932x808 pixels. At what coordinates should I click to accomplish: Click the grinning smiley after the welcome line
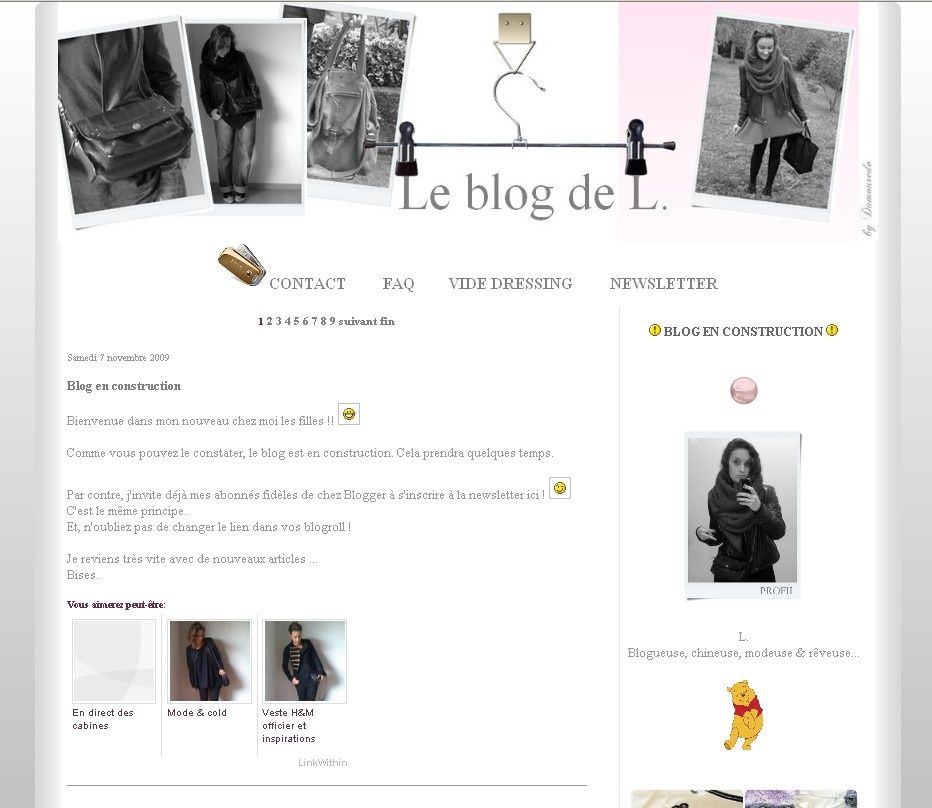pyautogui.click(x=349, y=414)
